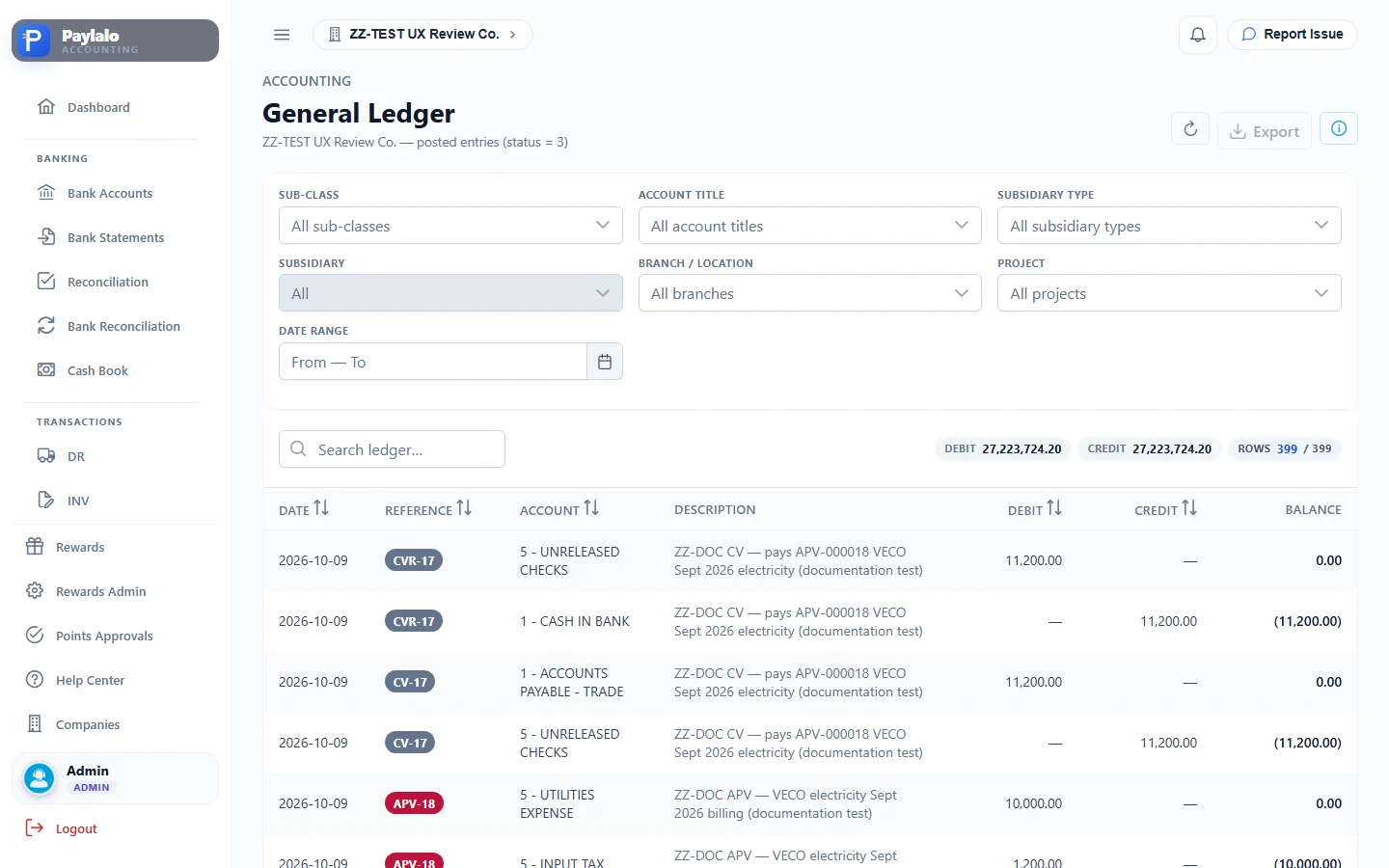
Task: Focus the Search ledger field
Action: click(392, 449)
